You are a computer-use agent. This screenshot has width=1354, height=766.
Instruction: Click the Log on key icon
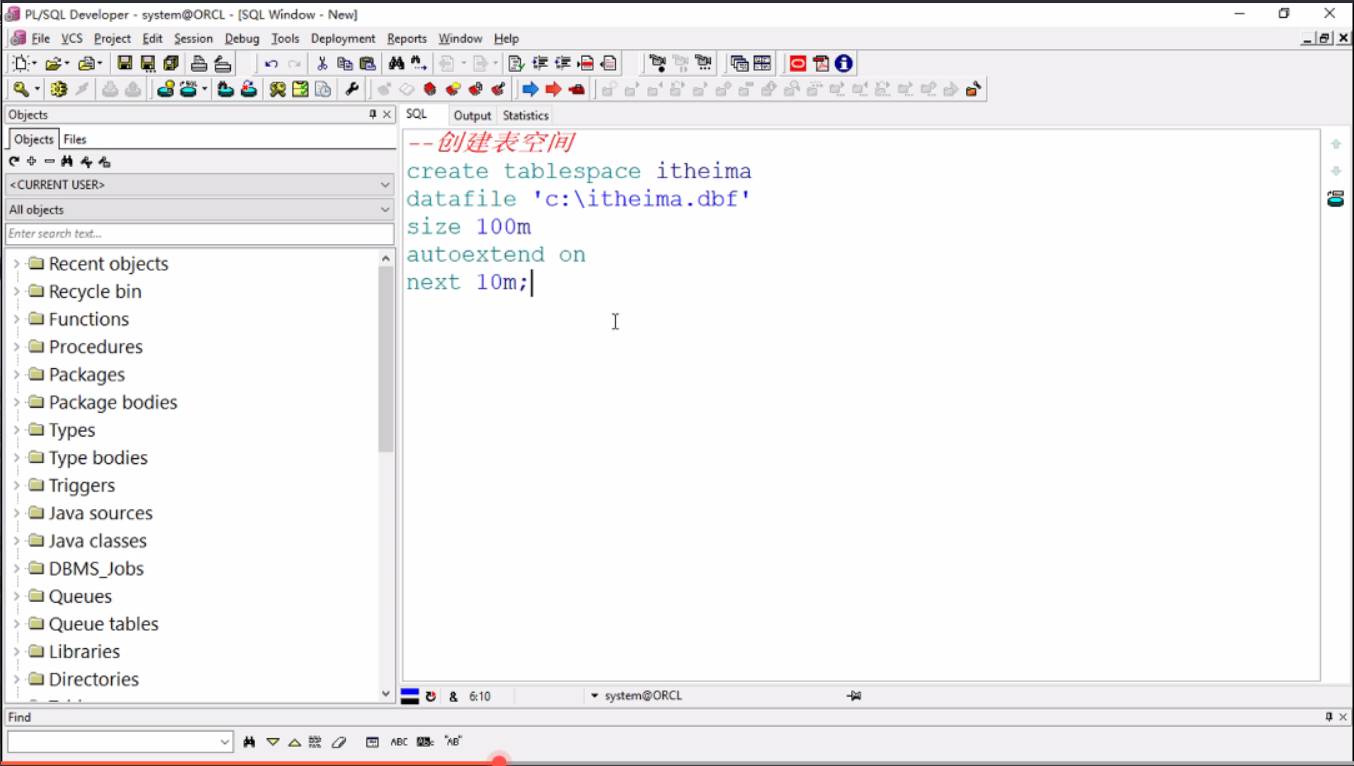coord(20,89)
